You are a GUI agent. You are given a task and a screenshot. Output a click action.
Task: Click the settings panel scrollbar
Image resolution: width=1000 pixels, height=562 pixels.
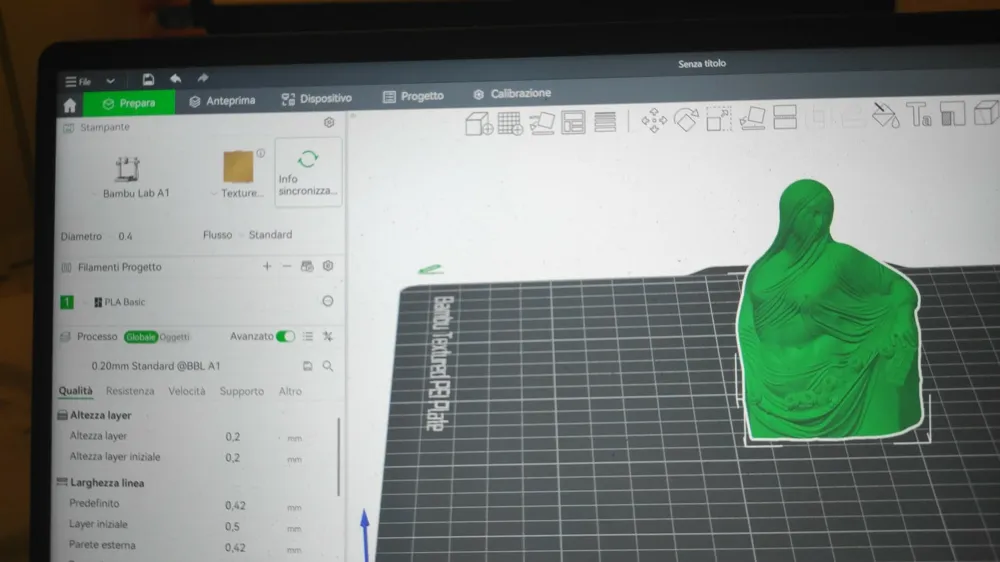click(338, 456)
